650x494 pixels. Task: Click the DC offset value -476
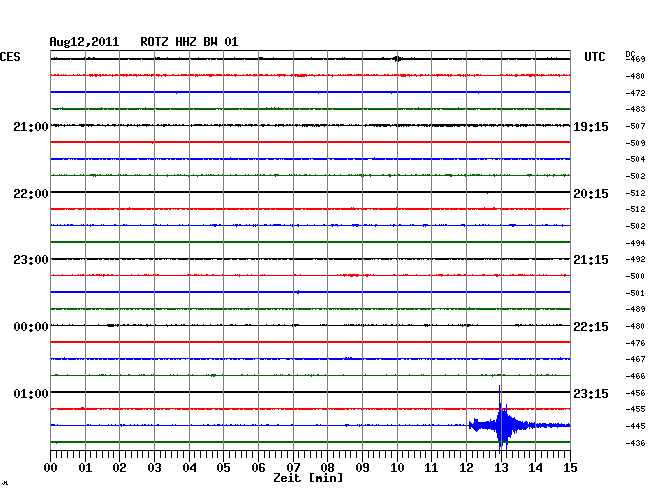coord(635,343)
